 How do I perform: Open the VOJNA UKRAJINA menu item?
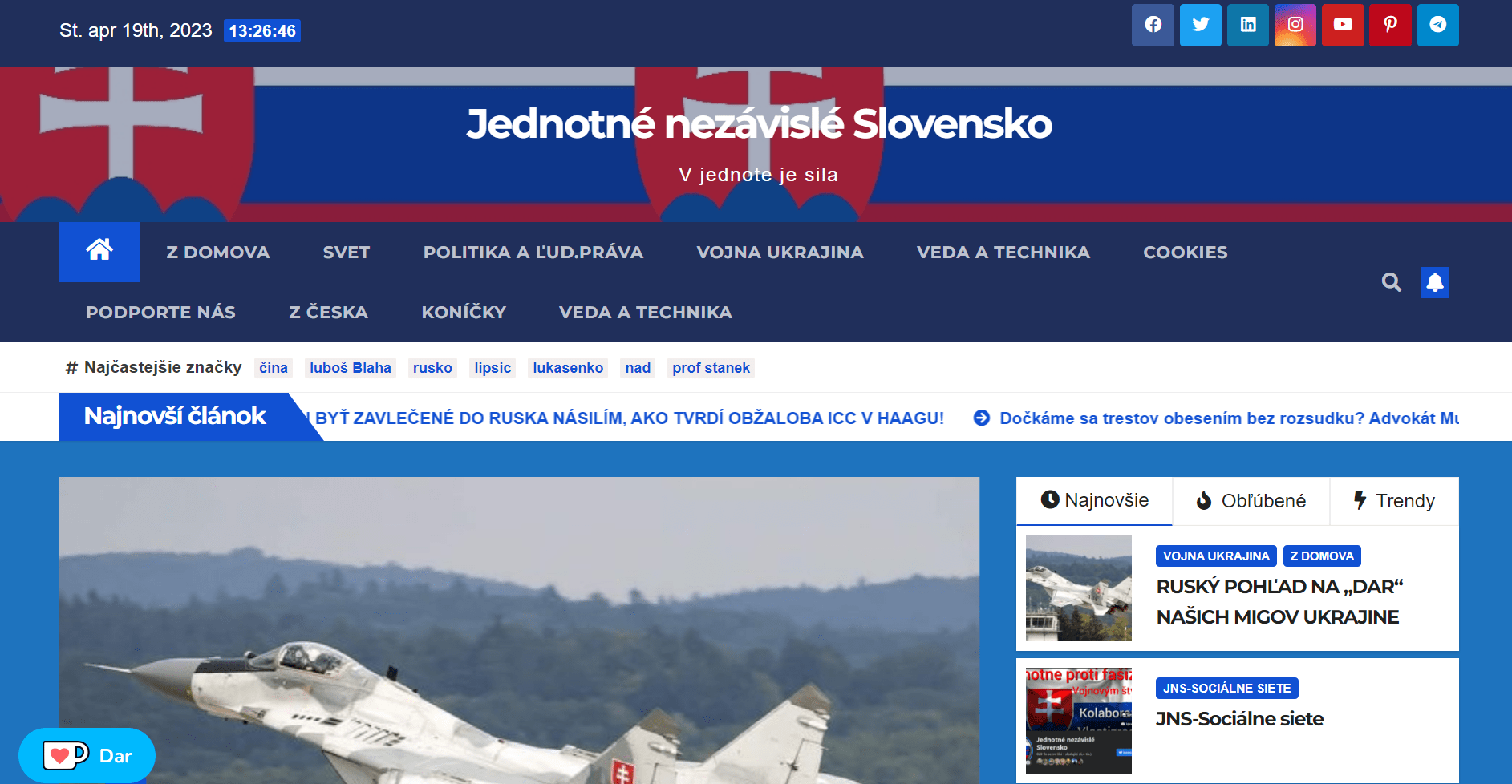click(x=780, y=252)
